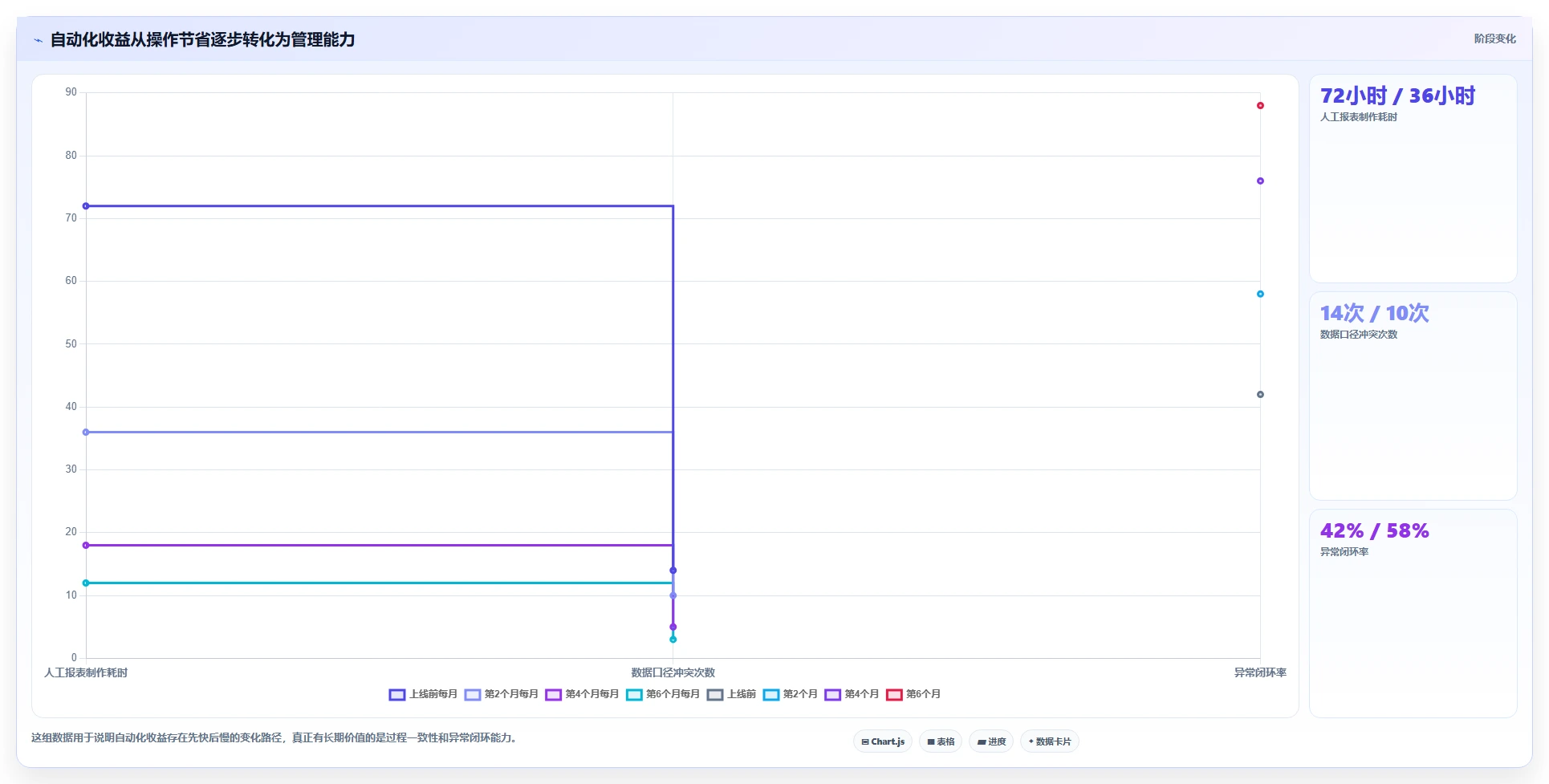Click the panel title 自动化收益从操作节省逐步转化为管理能力
Image resolution: width=1549 pixels, height=784 pixels.
[202, 40]
